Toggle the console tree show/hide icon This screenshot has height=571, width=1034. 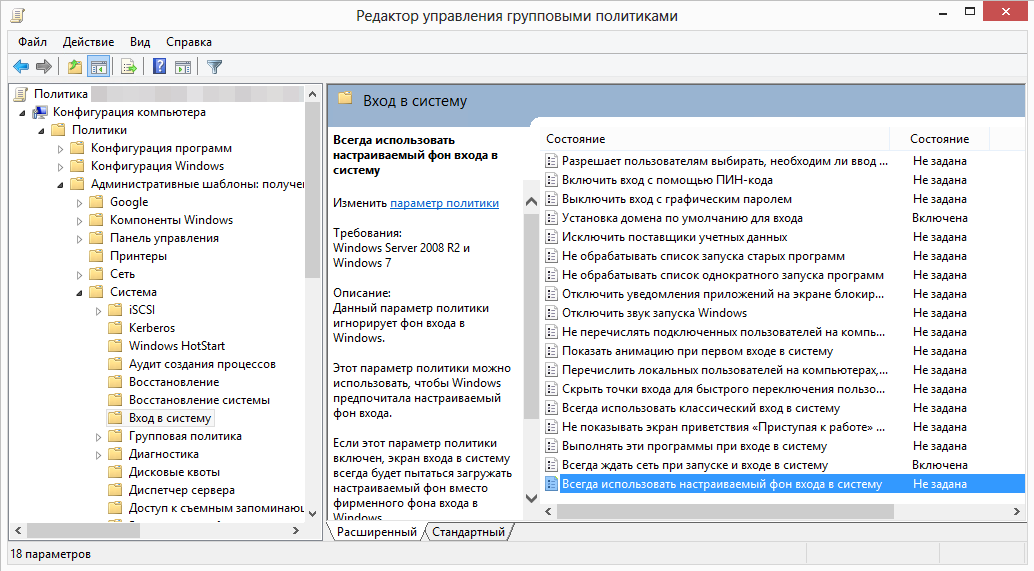[x=98, y=67]
